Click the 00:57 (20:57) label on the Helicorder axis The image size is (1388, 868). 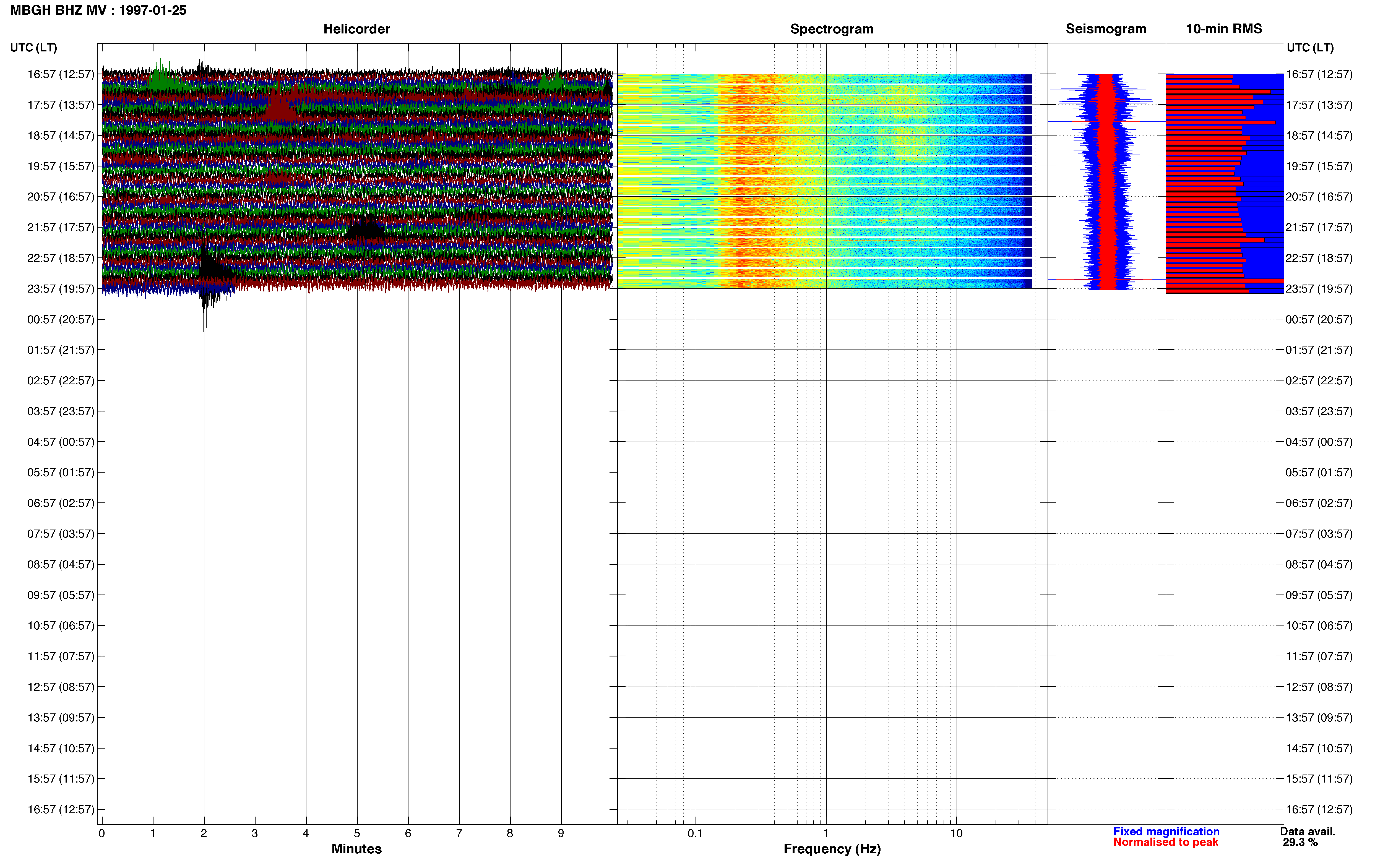pos(61,319)
